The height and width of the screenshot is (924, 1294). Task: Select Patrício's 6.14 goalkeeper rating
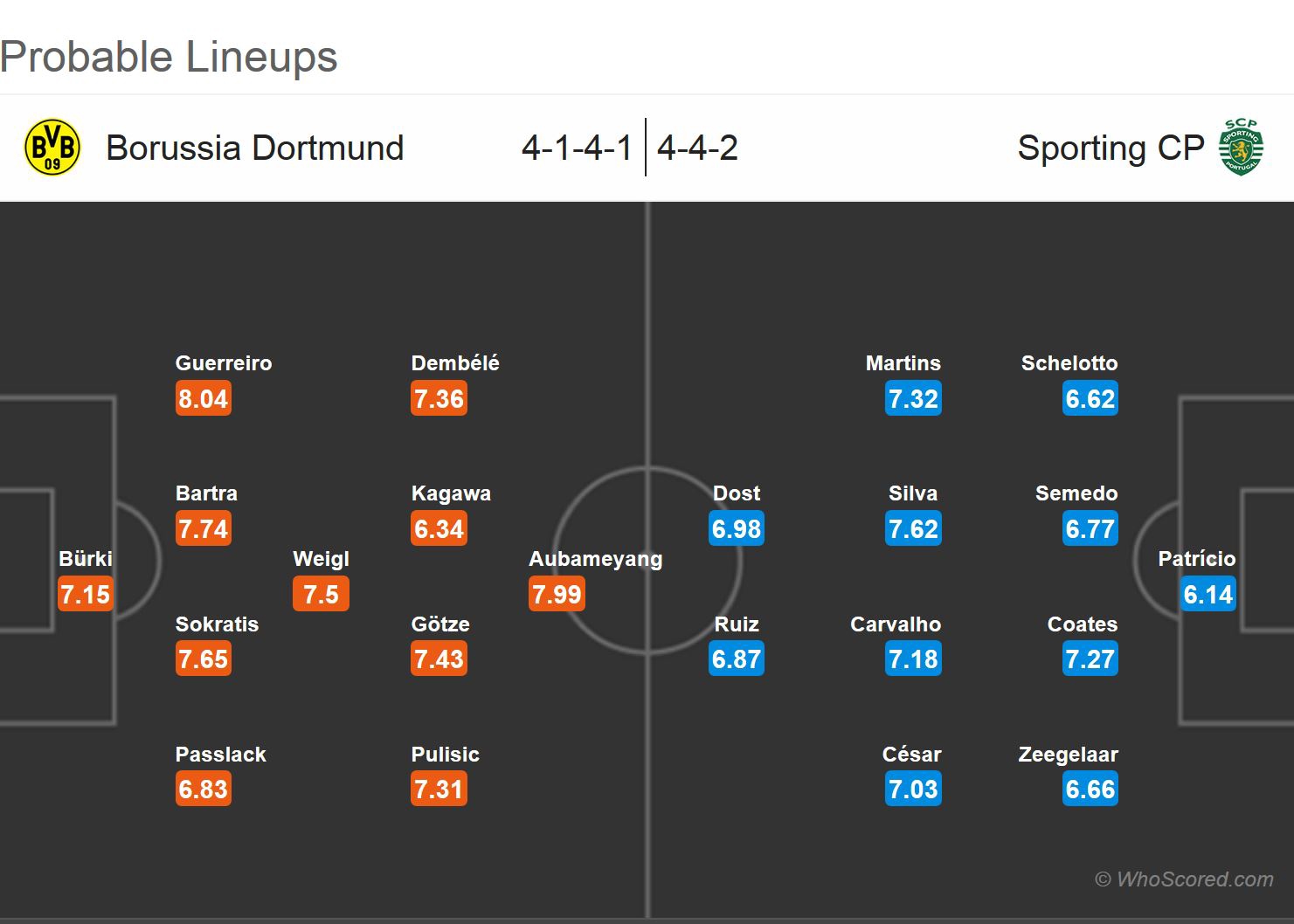pyautogui.click(x=1208, y=595)
